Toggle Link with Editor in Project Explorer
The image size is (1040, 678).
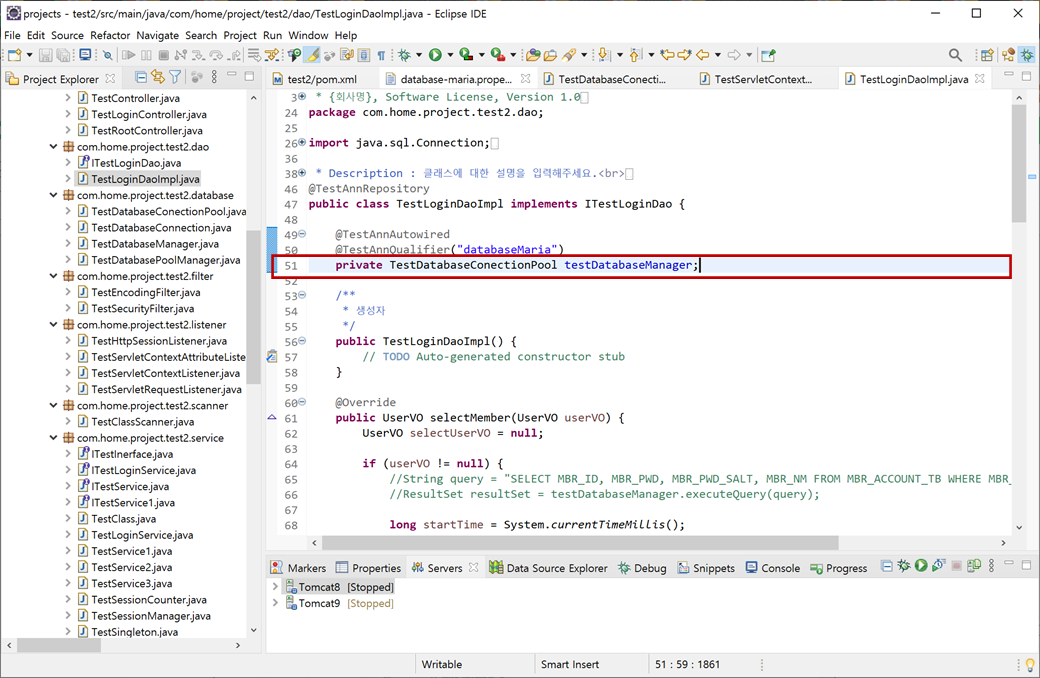tap(158, 77)
